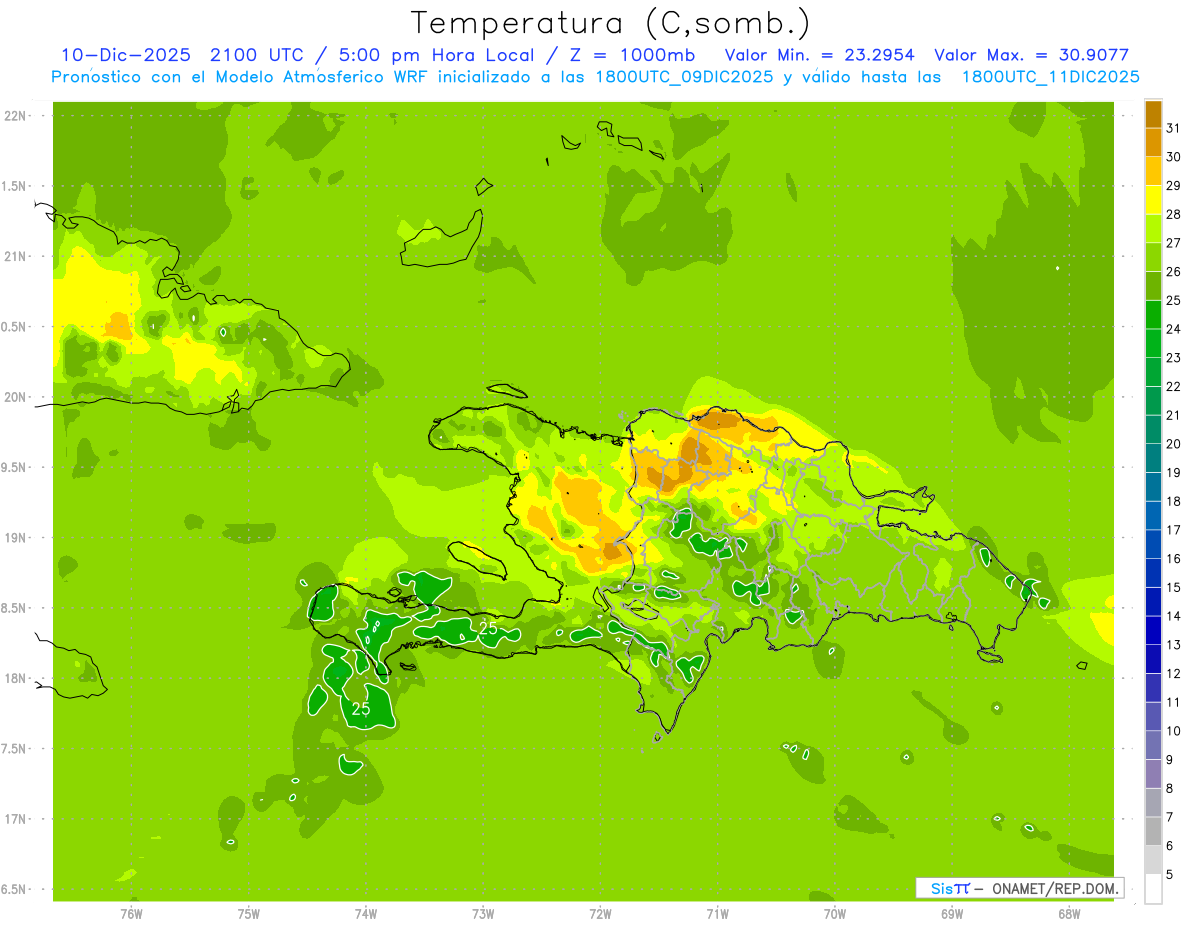The height and width of the screenshot is (927, 1200).
Task: Click the "73W" longitude axis label
Action: point(483,914)
